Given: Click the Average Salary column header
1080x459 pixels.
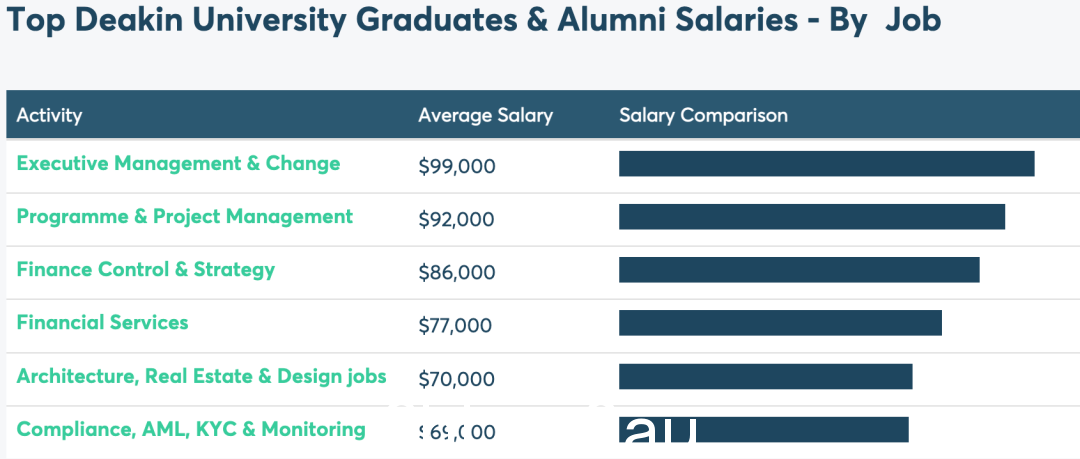Looking at the screenshot, I should pos(486,115).
